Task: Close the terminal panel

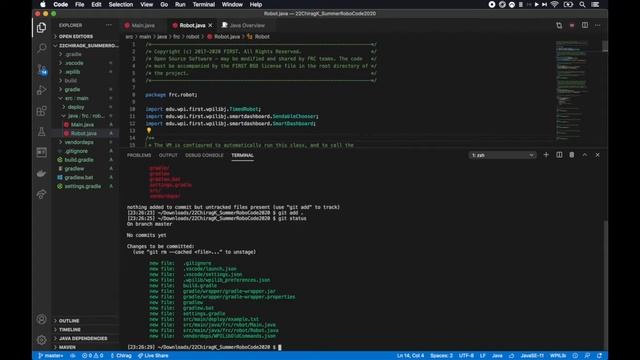Action: pos(598,155)
